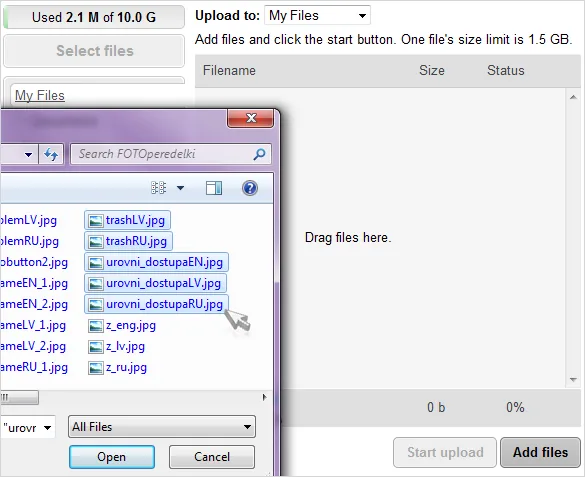Select the file ending lemRU.jpg
The image size is (585, 477).
[x=29, y=241]
